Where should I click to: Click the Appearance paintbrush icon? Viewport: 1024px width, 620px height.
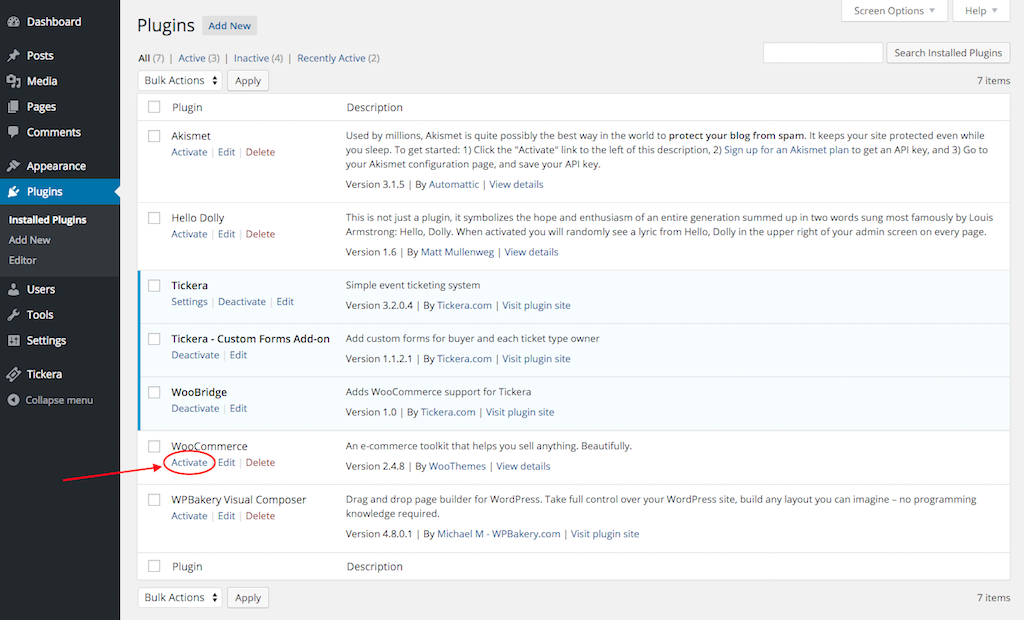13,166
